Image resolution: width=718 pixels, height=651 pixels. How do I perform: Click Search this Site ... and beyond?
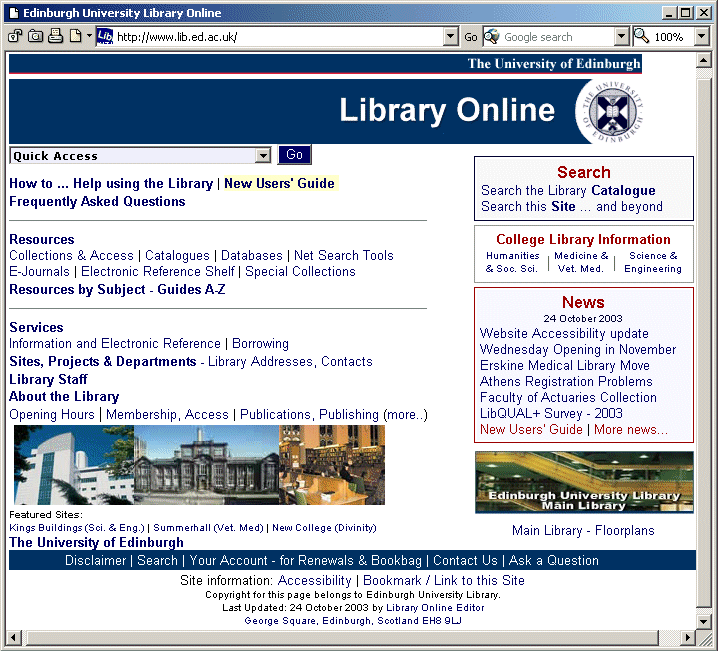[572, 206]
